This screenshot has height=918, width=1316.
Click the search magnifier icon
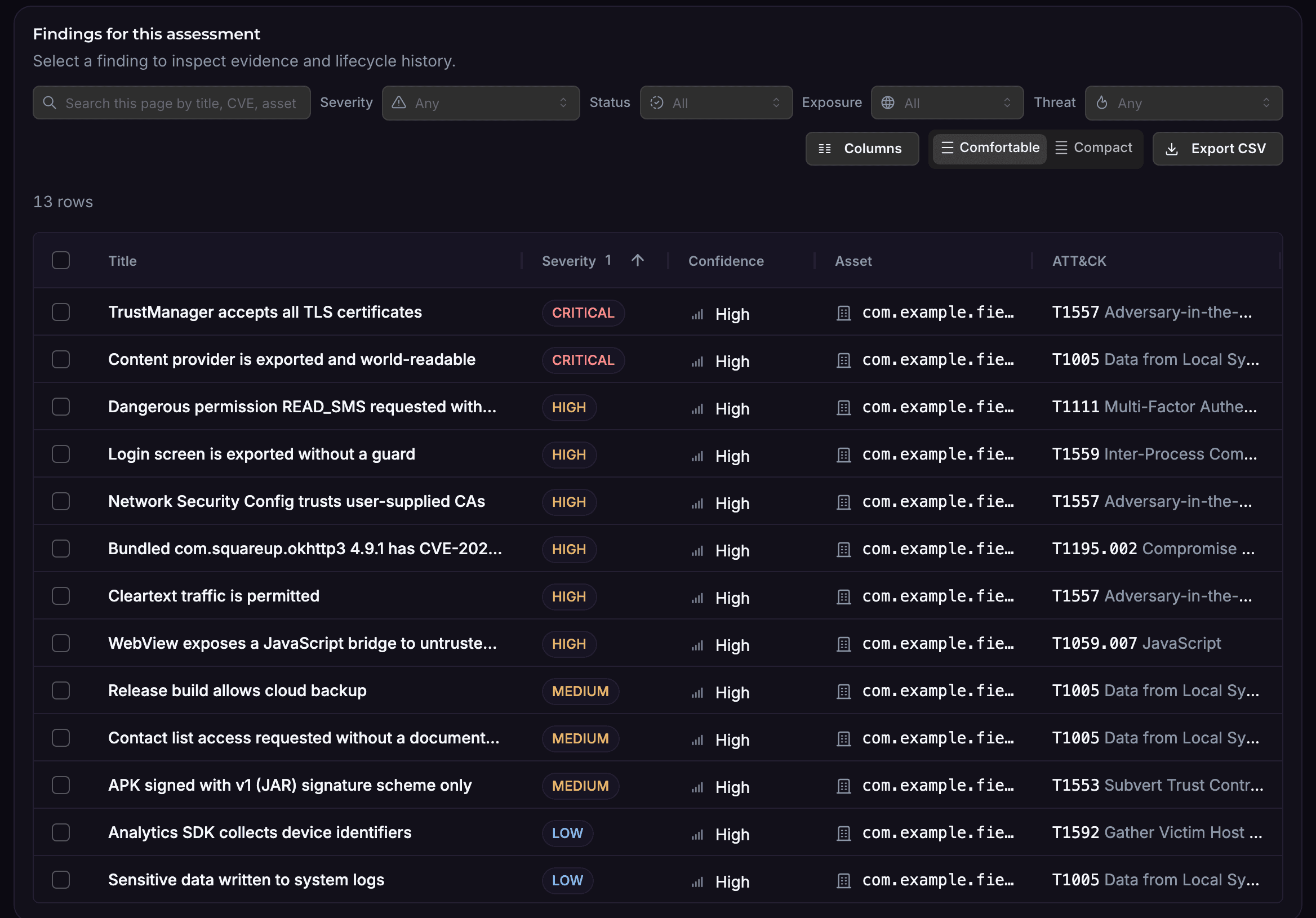(49, 103)
